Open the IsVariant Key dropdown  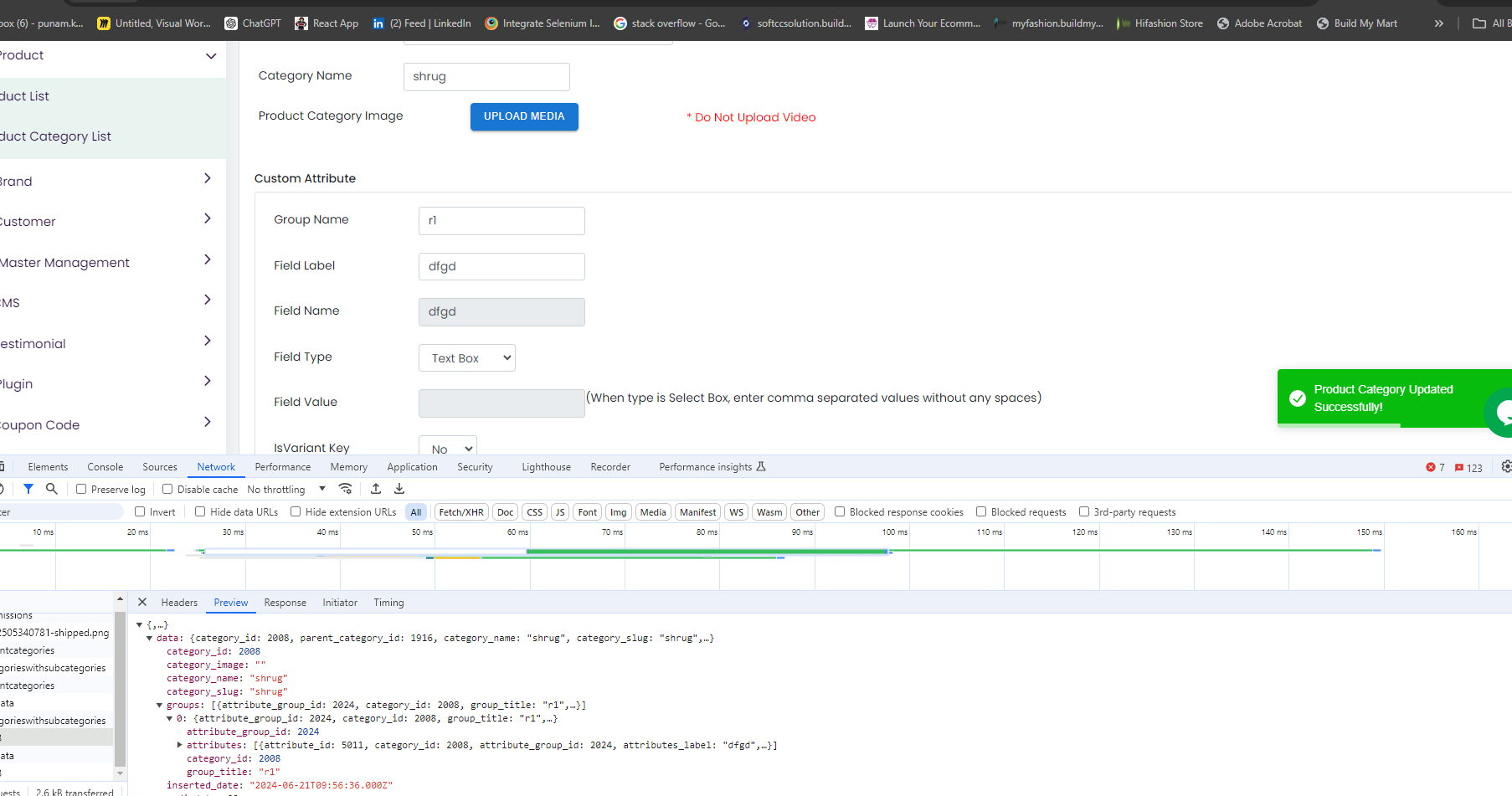tap(448, 447)
